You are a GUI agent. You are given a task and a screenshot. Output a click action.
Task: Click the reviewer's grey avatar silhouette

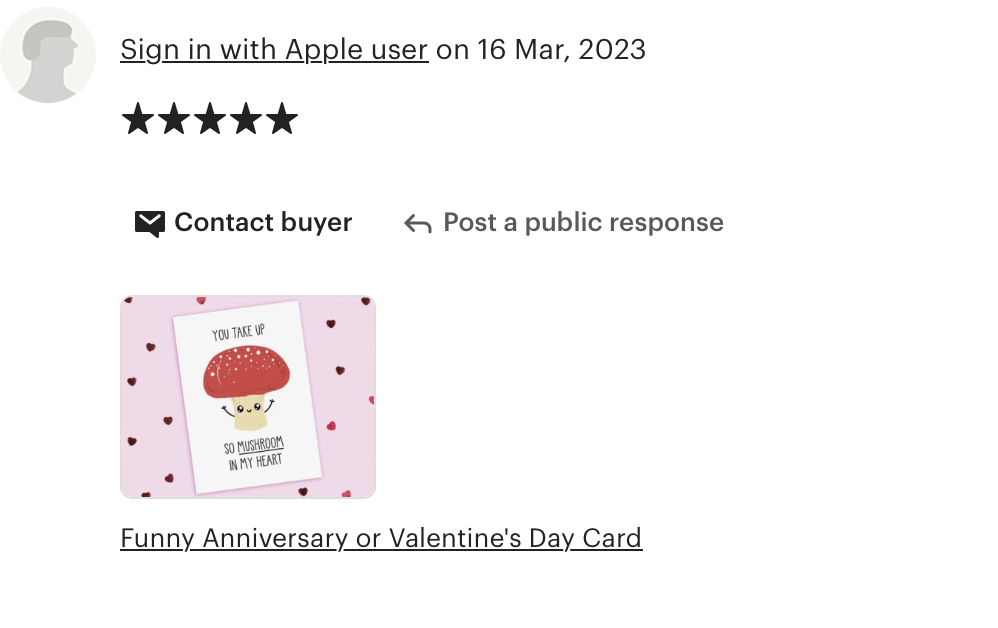[x=48, y=55]
